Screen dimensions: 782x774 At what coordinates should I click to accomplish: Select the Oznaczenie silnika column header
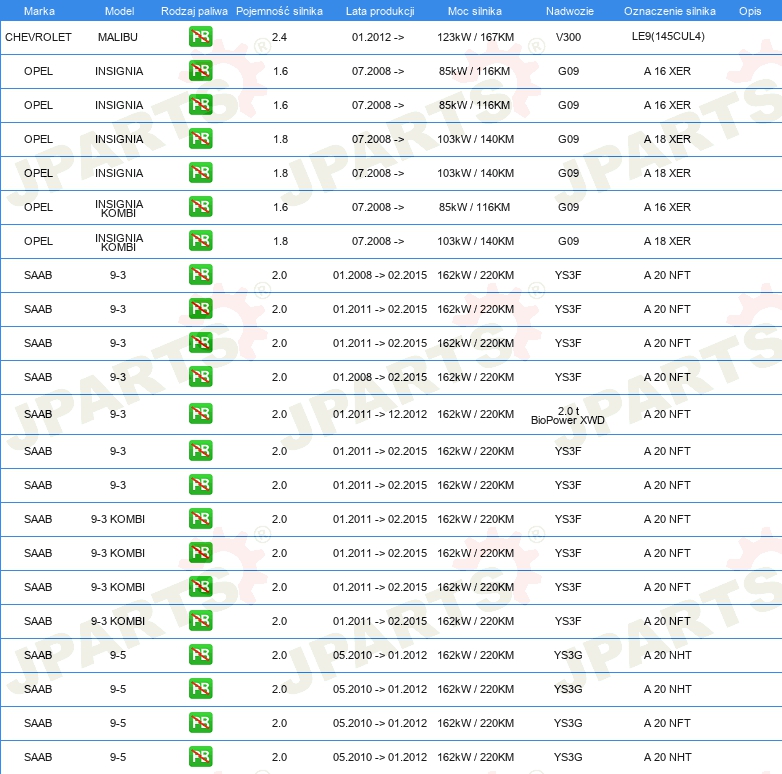(669, 10)
